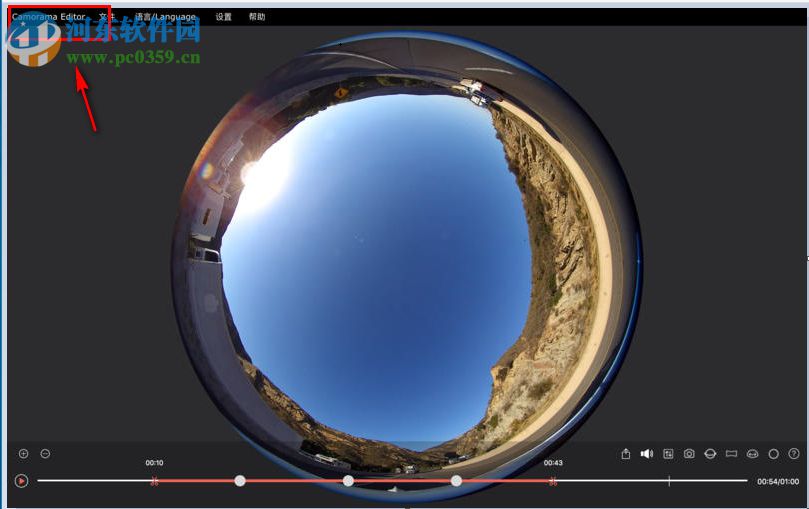This screenshot has width=809, height=509.
Task: Click the zoom out minus icon
Action: click(45, 453)
